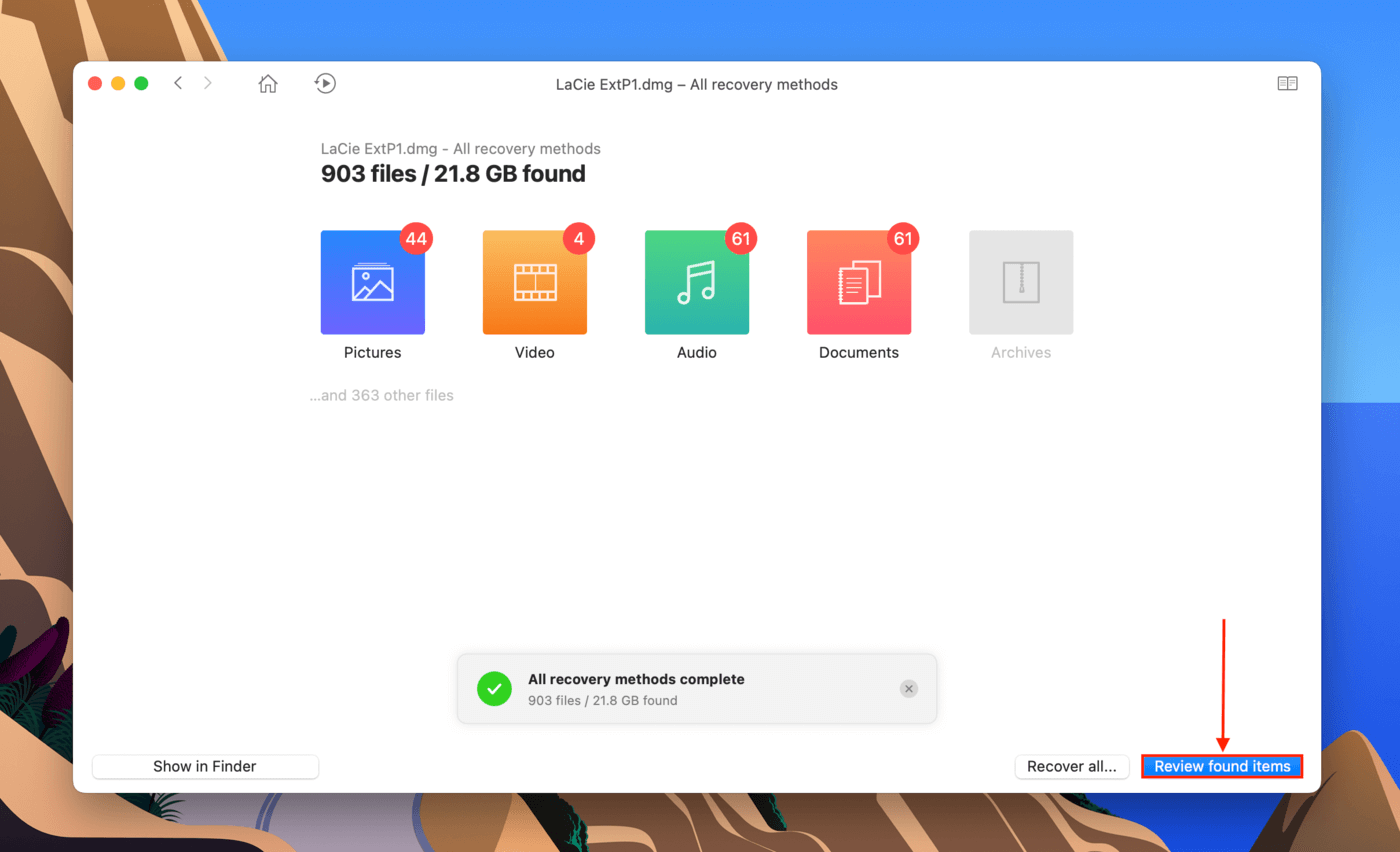Dismiss the recovery complete notification
The width and height of the screenshot is (1400, 852).
[x=908, y=689]
